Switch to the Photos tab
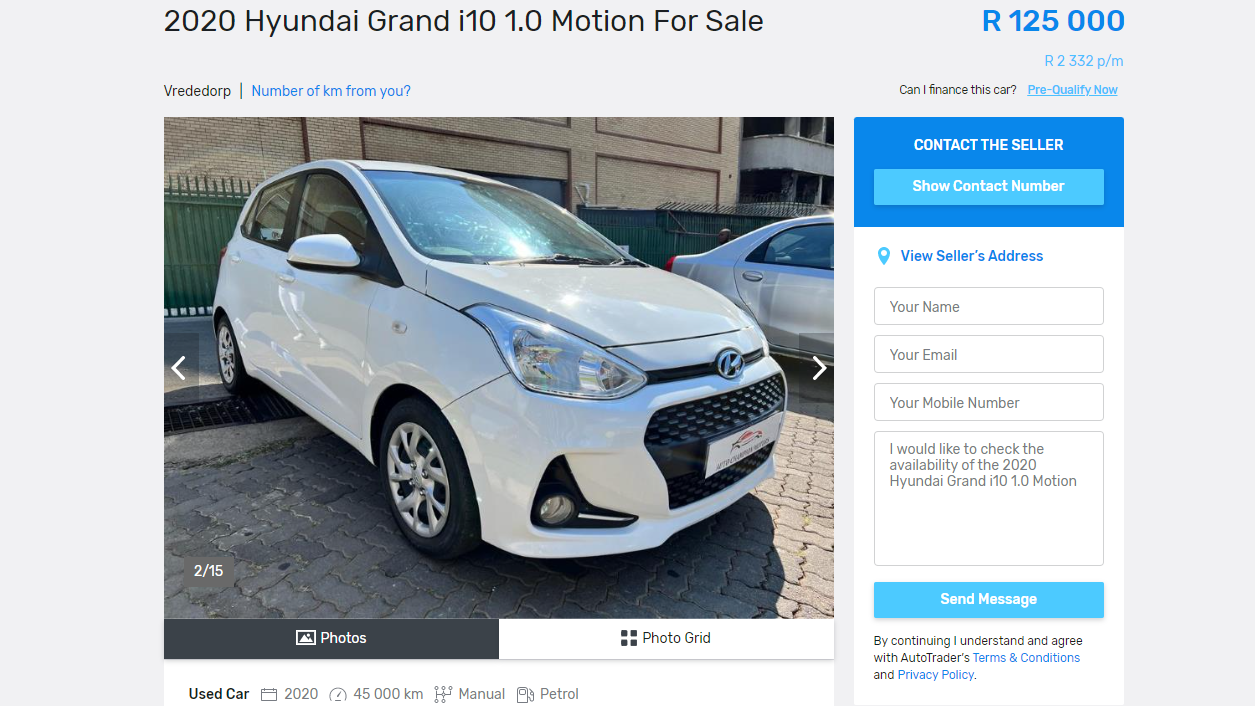 [x=331, y=638]
